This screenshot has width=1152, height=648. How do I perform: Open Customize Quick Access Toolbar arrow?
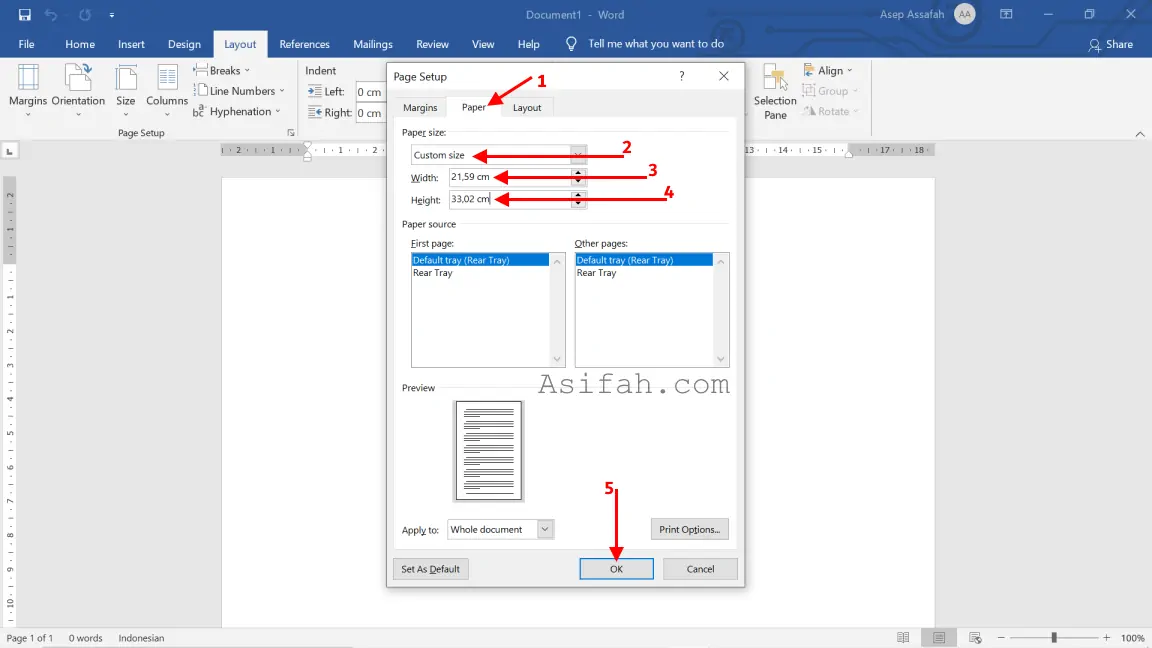point(112,15)
